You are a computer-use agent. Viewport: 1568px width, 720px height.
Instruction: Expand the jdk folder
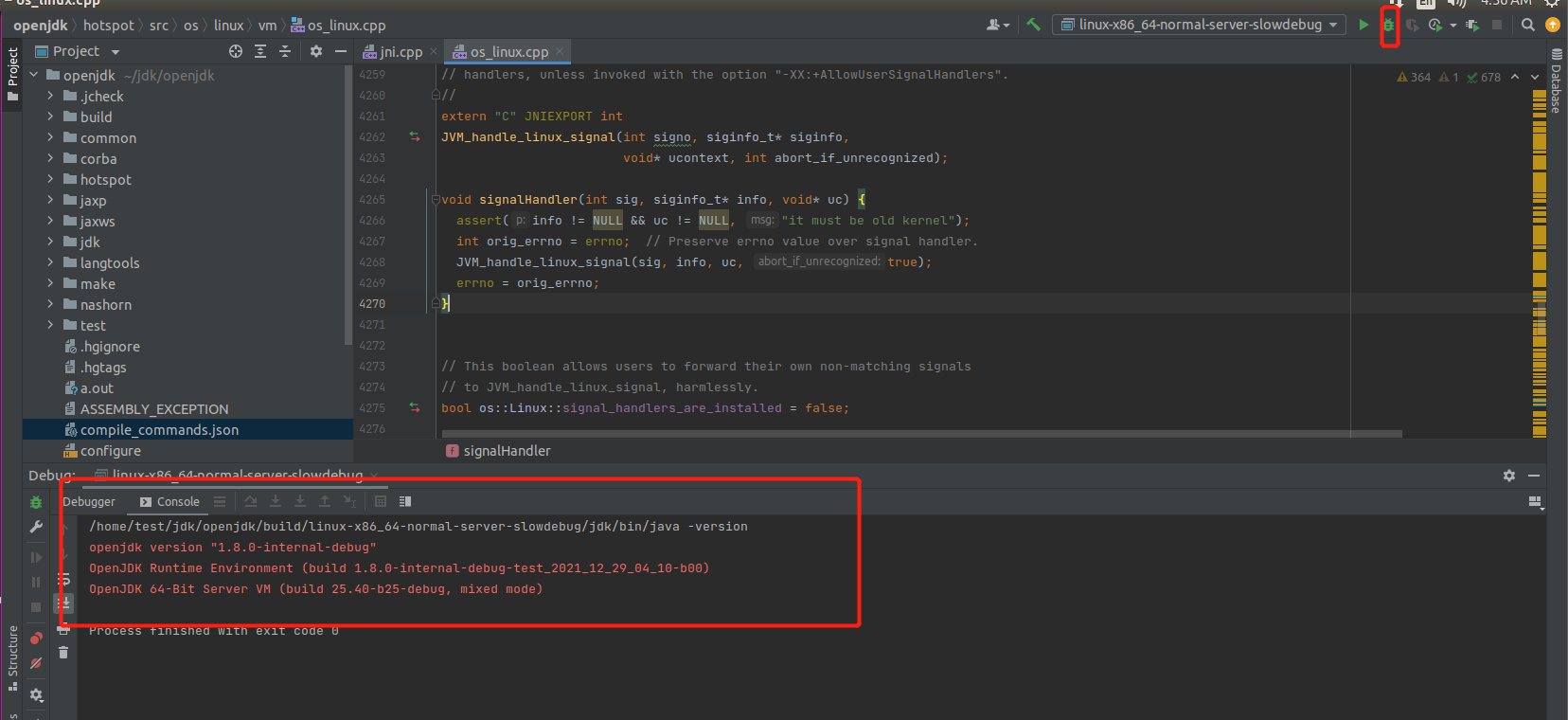click(x=50, y=242)
